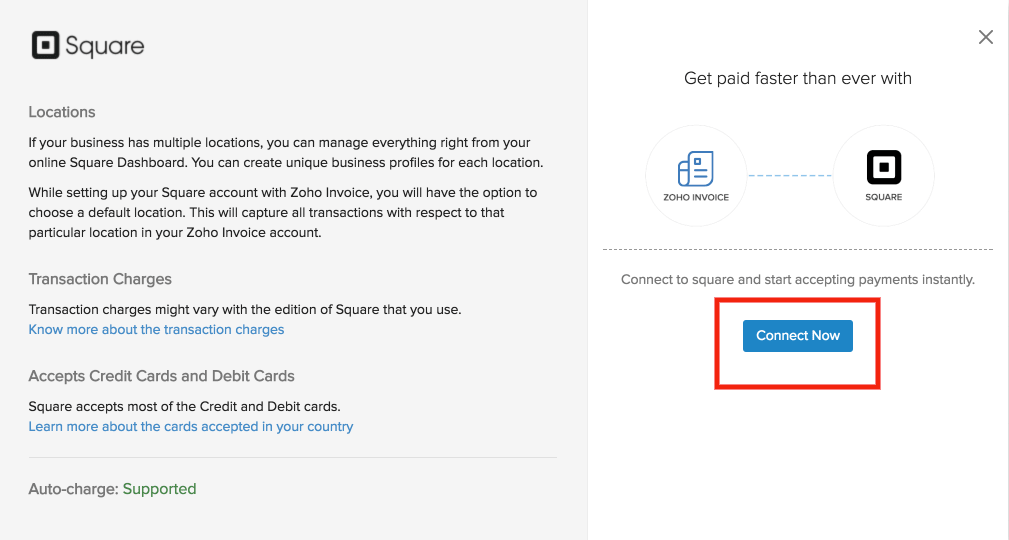The height and width of the screenshot is (540, 1009).
Task: Click the black Square icon in the circle
Action: 883,168
